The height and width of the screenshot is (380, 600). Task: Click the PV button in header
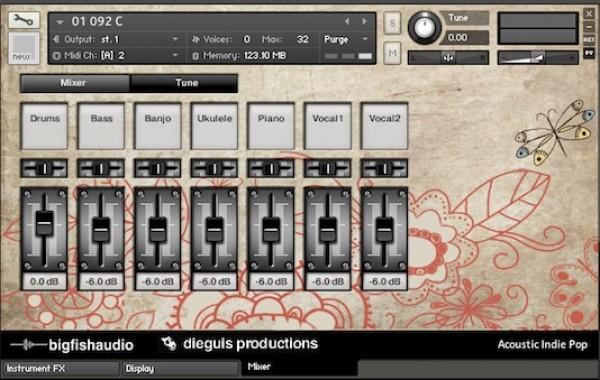[589, 53]
